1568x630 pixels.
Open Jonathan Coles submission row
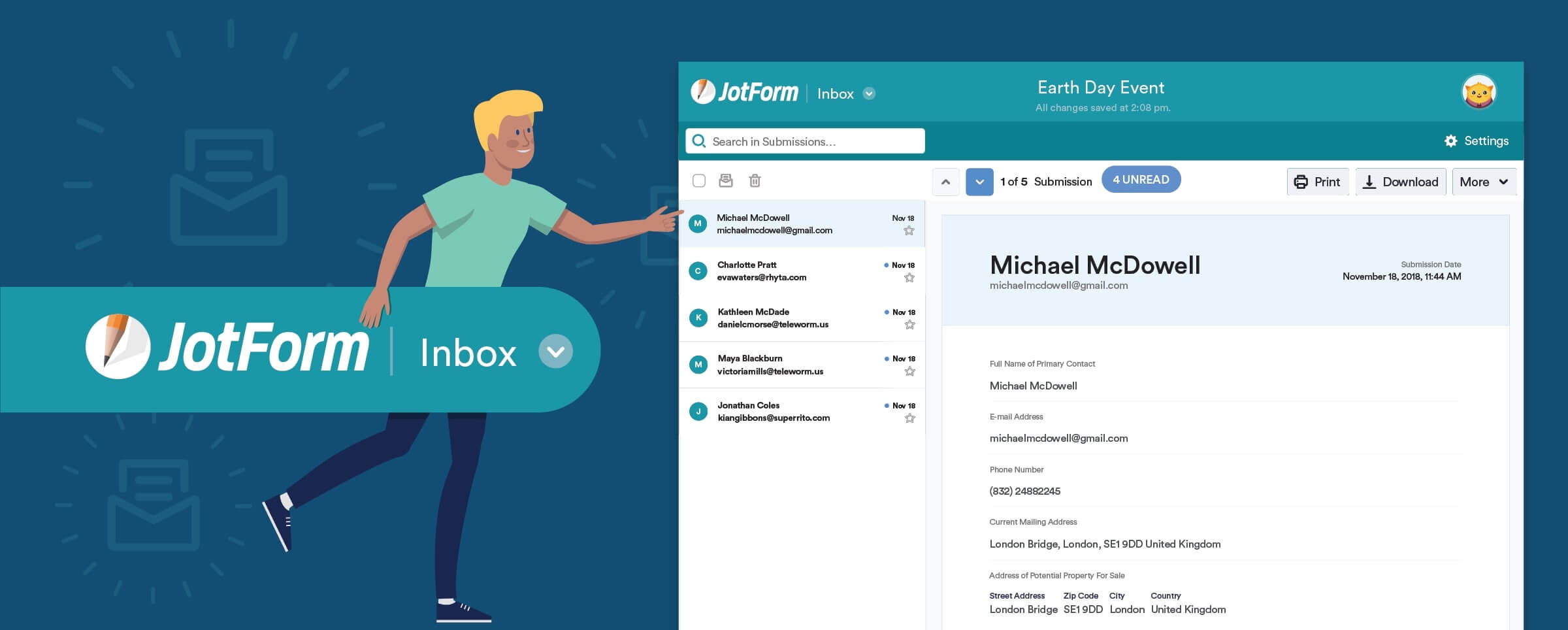(802, 412)
